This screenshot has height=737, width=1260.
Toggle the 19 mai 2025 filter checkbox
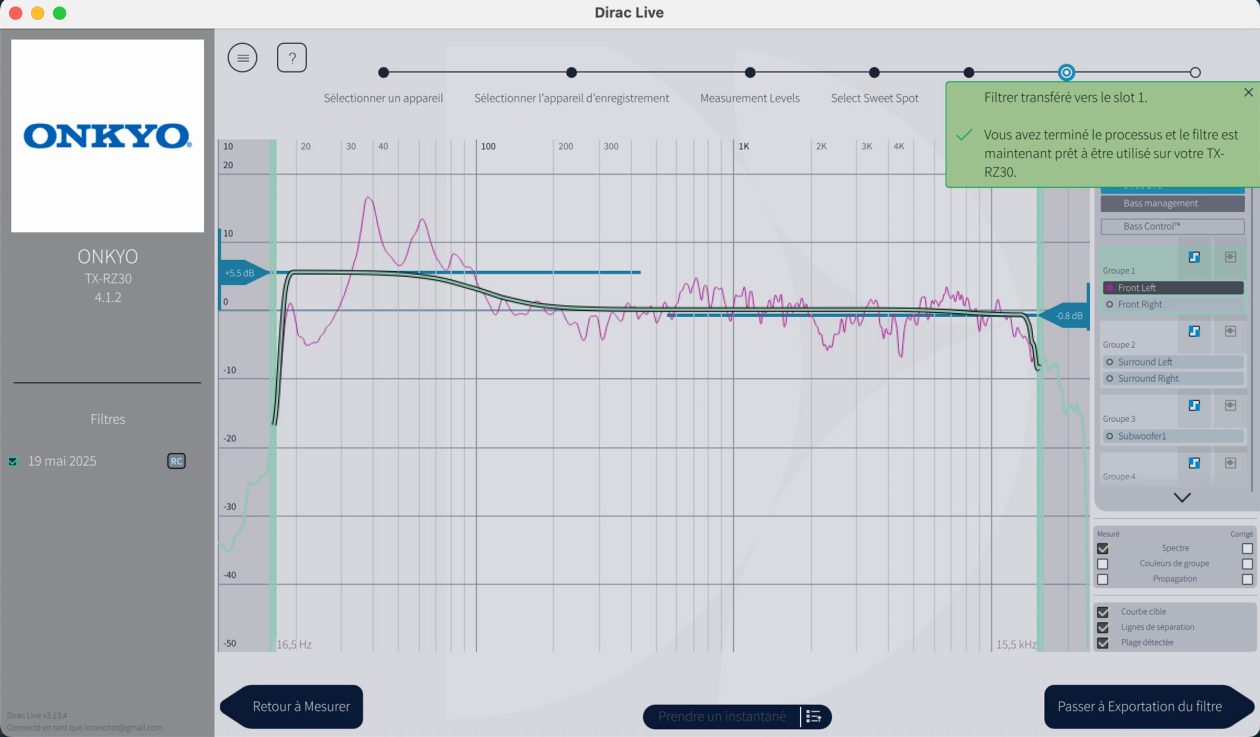[13, 462]
